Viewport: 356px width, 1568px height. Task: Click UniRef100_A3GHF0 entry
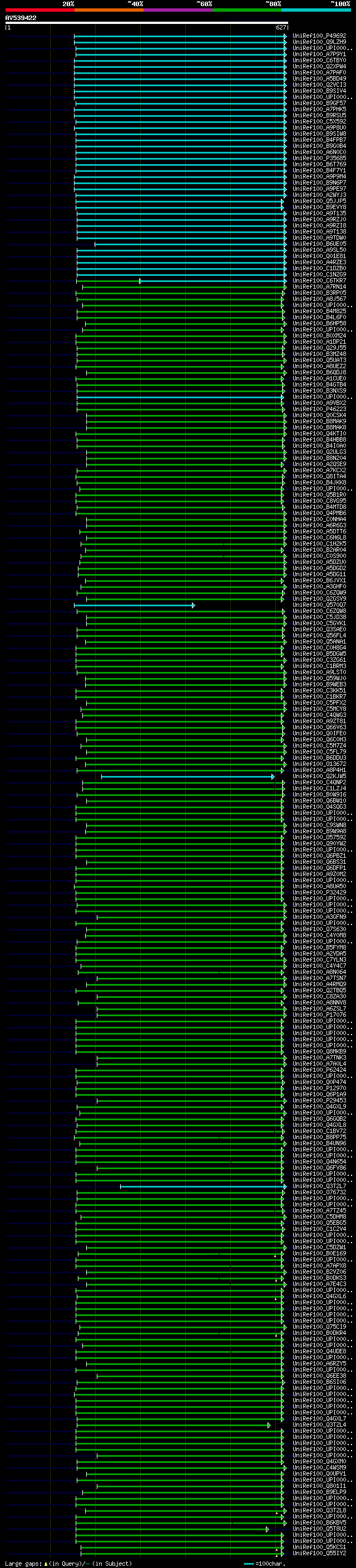coord(319,586)
